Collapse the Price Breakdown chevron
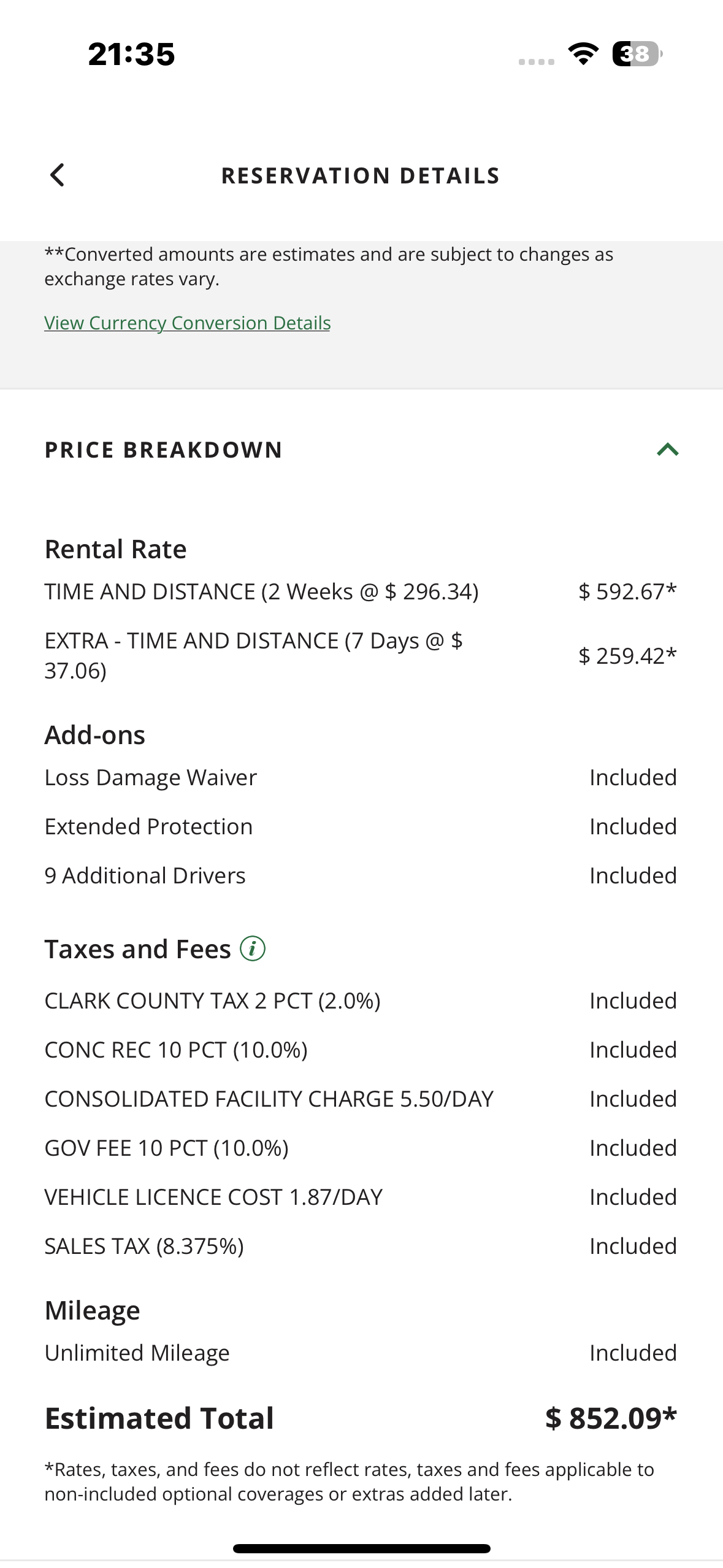The width and height of the screenshot is (723, 1568). [x=667, y=450]
